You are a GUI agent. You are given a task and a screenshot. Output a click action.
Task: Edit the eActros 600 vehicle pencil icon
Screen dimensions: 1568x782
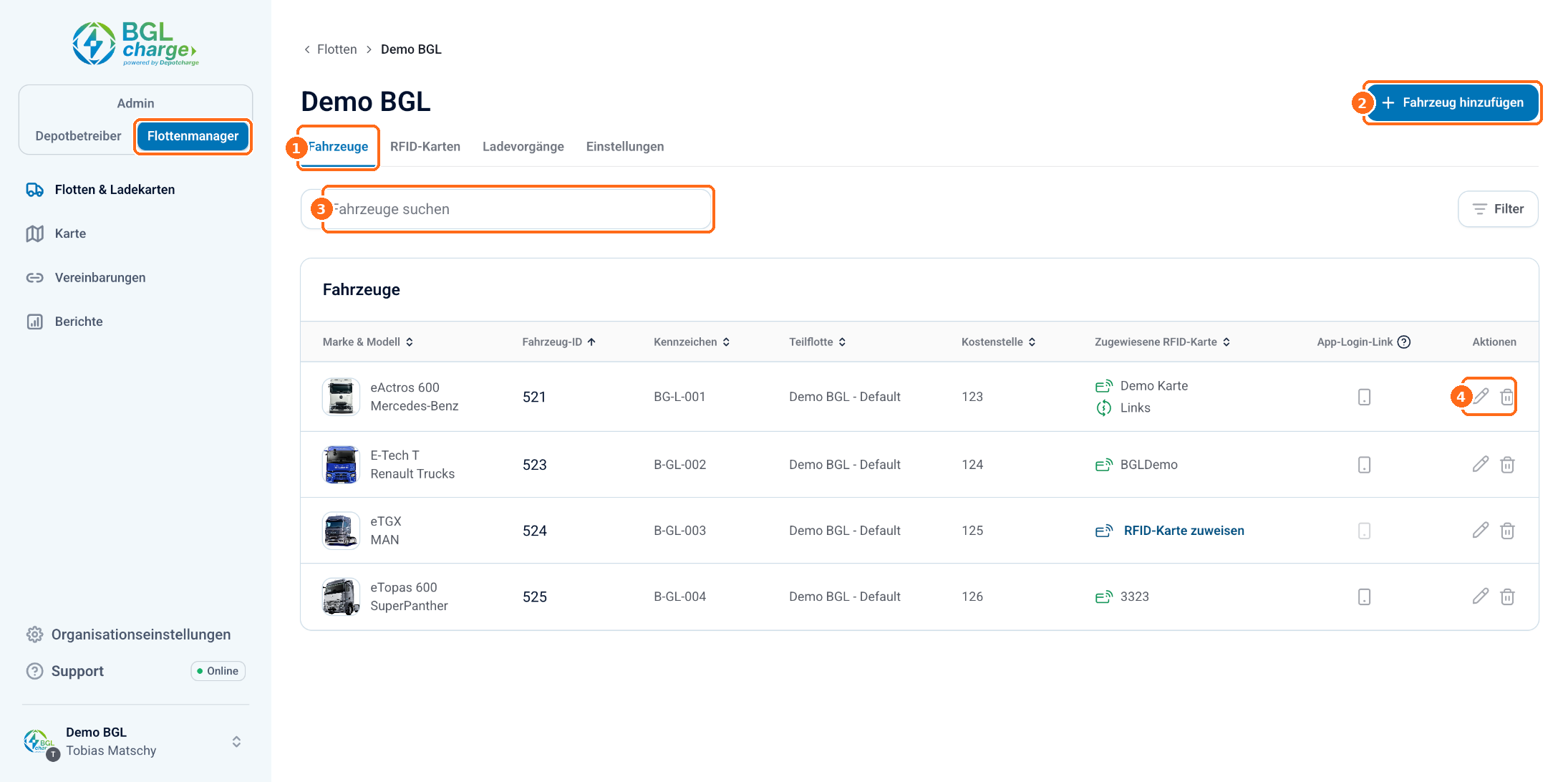1481,396
